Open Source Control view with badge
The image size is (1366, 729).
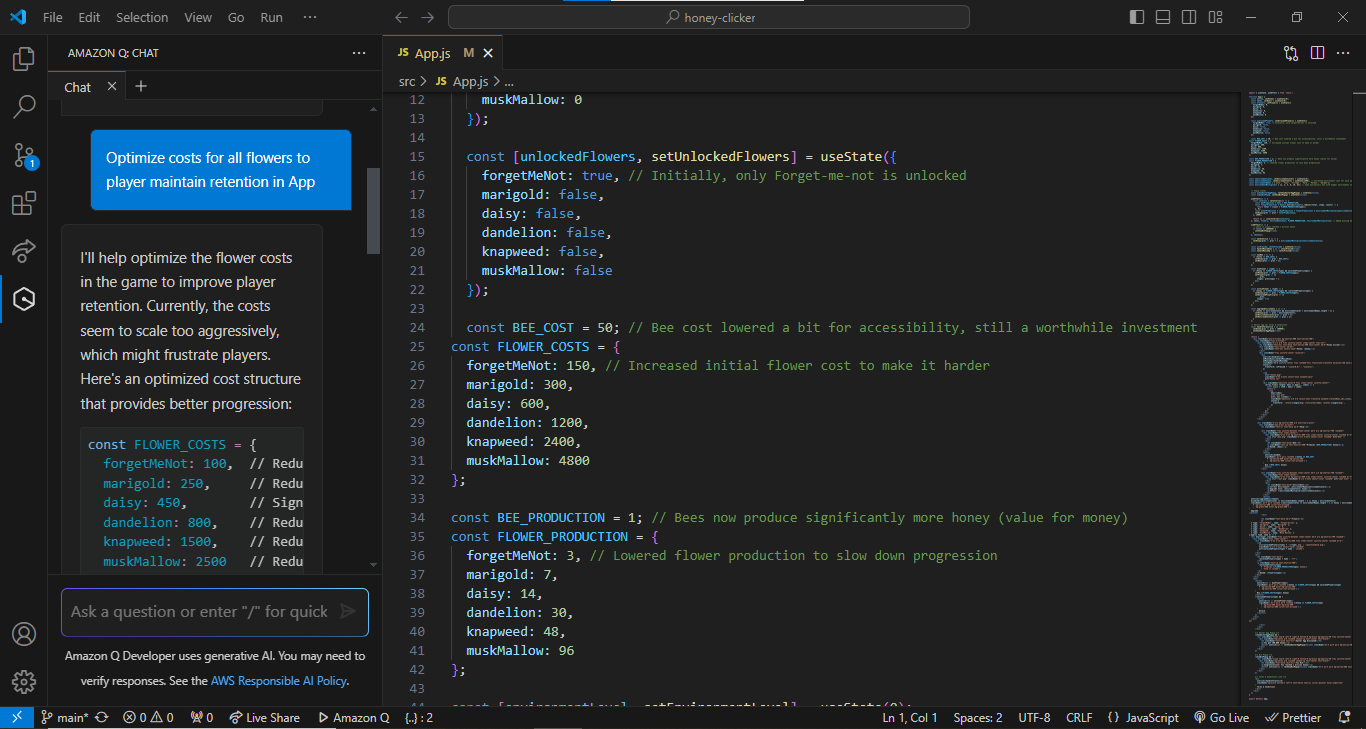[24, 155]
